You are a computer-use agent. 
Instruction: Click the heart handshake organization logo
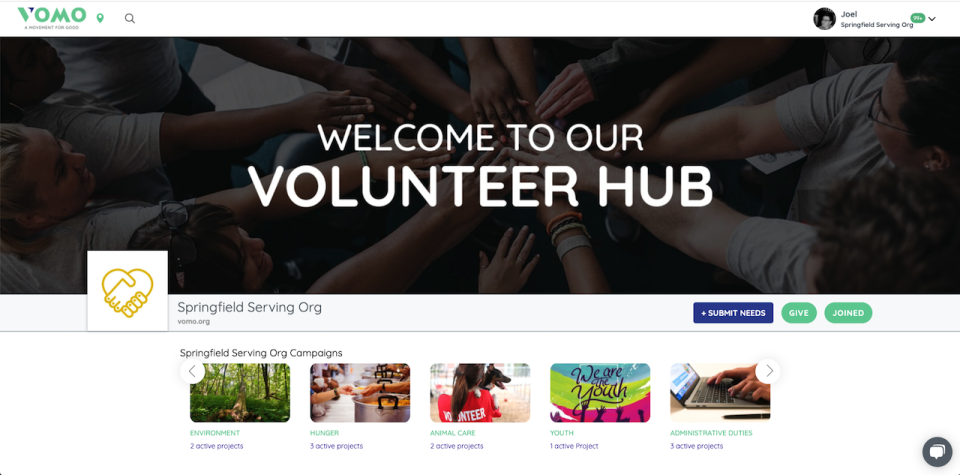[x=127, y=291]
